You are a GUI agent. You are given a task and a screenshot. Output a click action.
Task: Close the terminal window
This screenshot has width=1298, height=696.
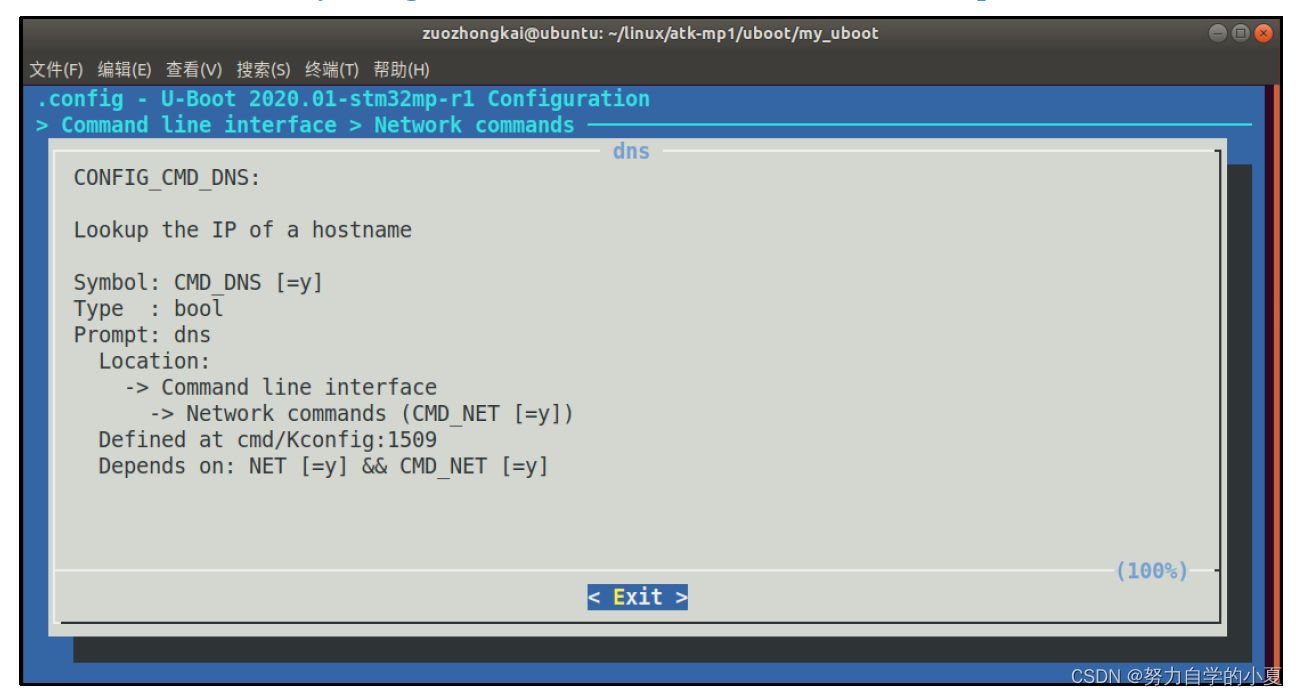[1265, 33]
